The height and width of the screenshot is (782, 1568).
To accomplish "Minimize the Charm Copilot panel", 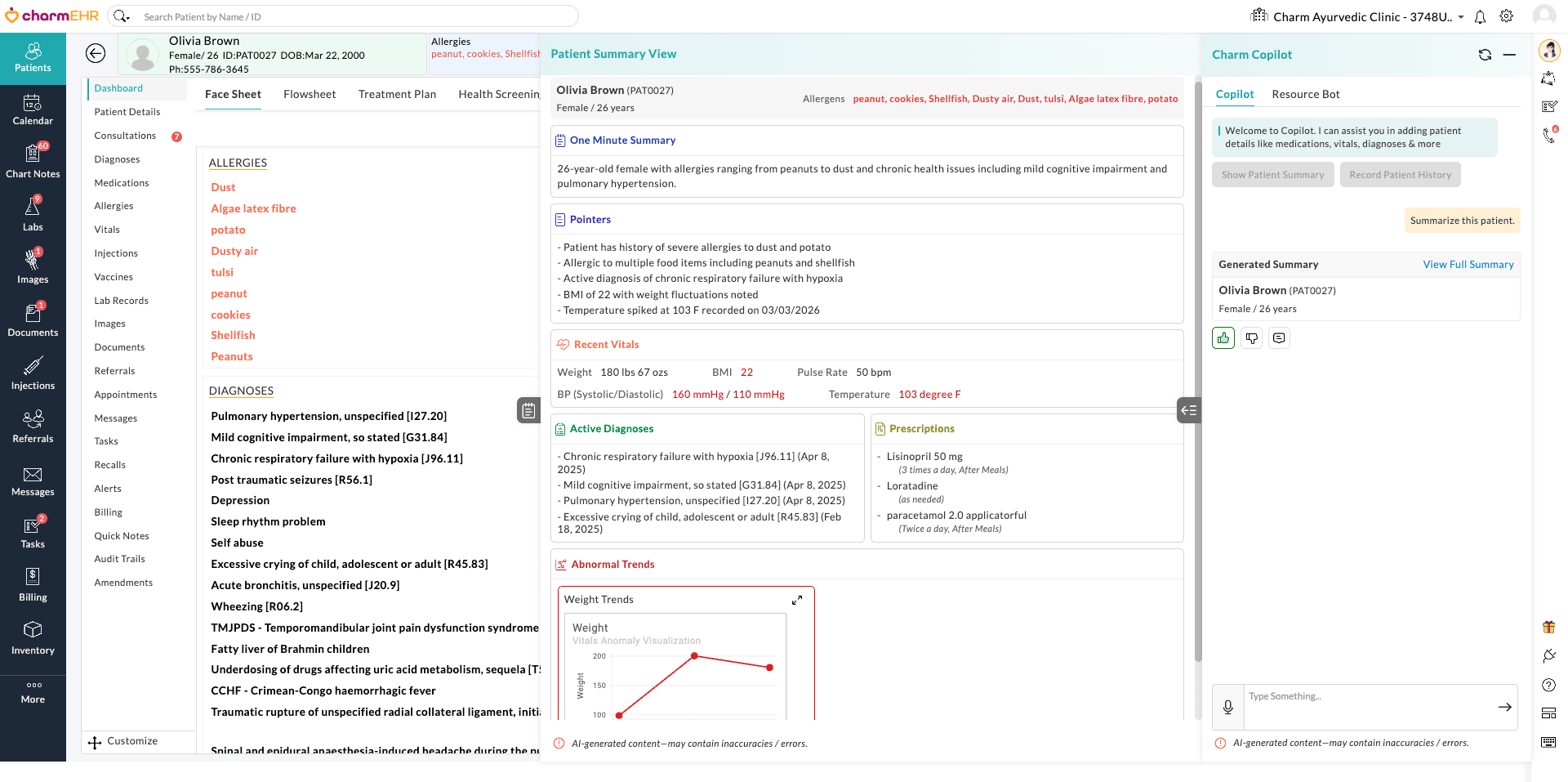I will 1509,55.
